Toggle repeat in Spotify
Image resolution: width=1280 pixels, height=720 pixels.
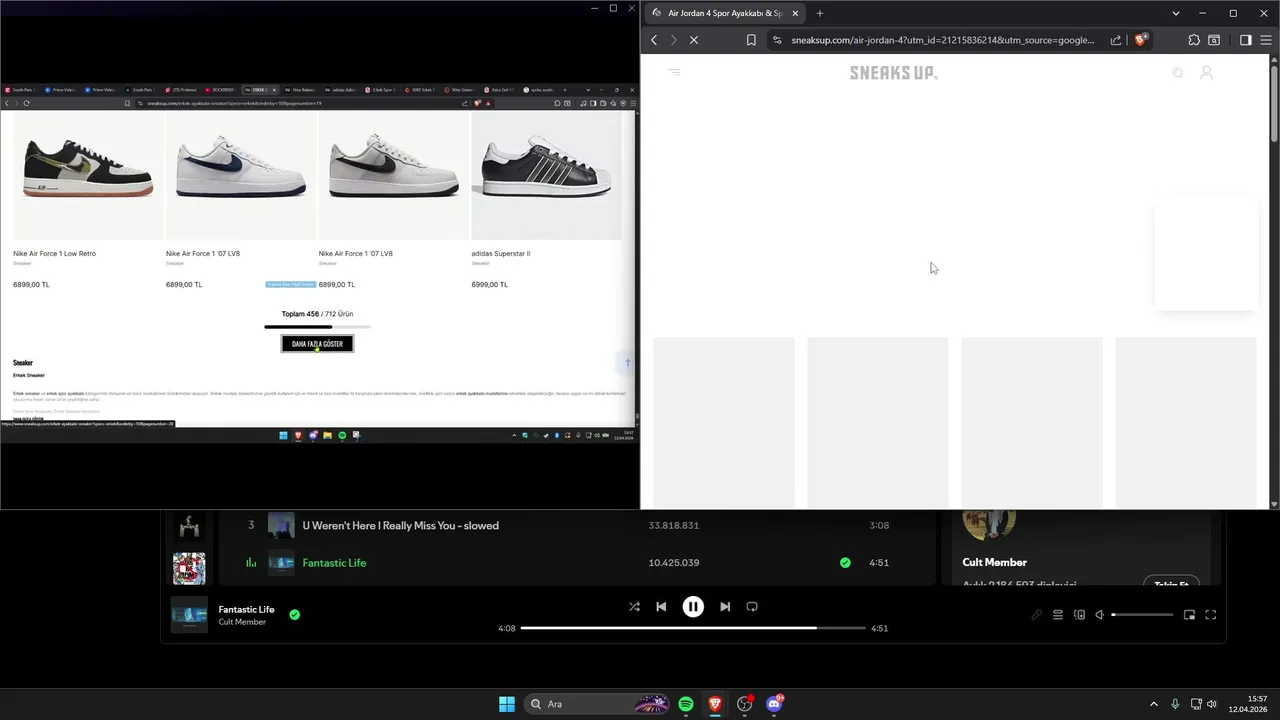[752, 606]
